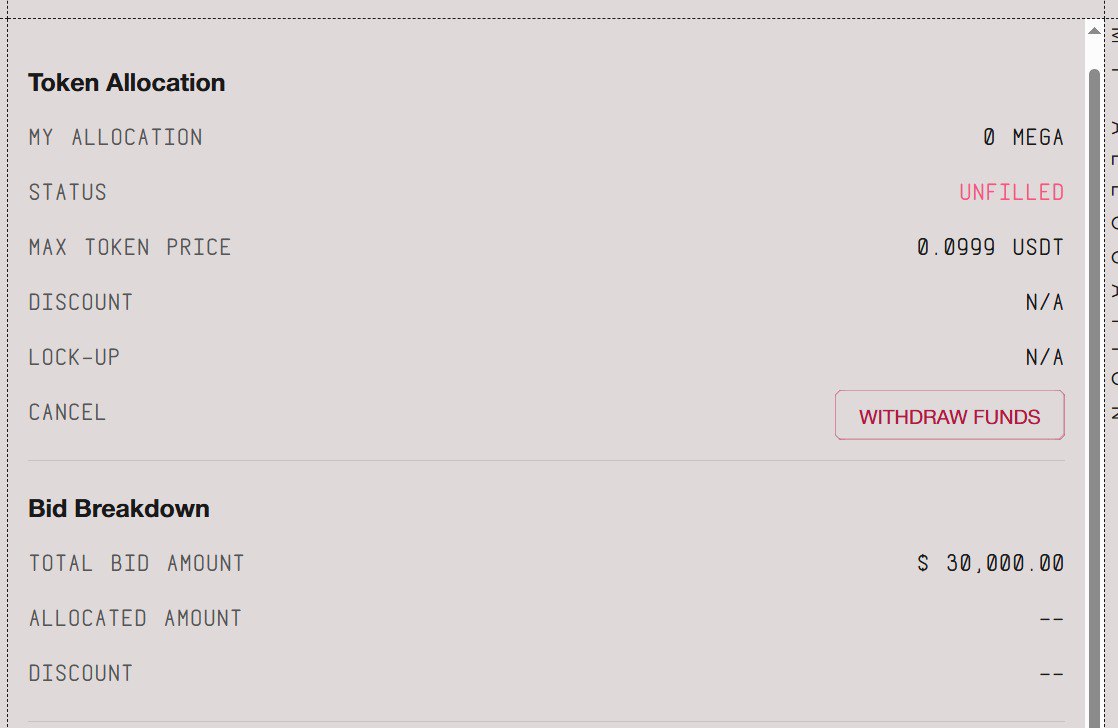Click DISCOUNT label under Bid Breakdown
This screenshot has width=1118, height=728.
81,674
